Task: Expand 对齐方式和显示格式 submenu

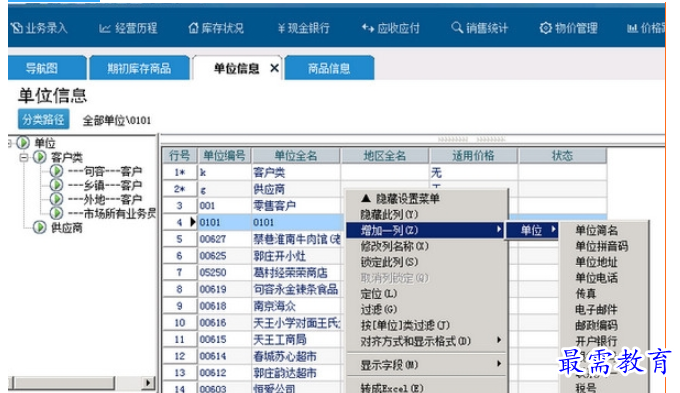Action: (427, 341)
